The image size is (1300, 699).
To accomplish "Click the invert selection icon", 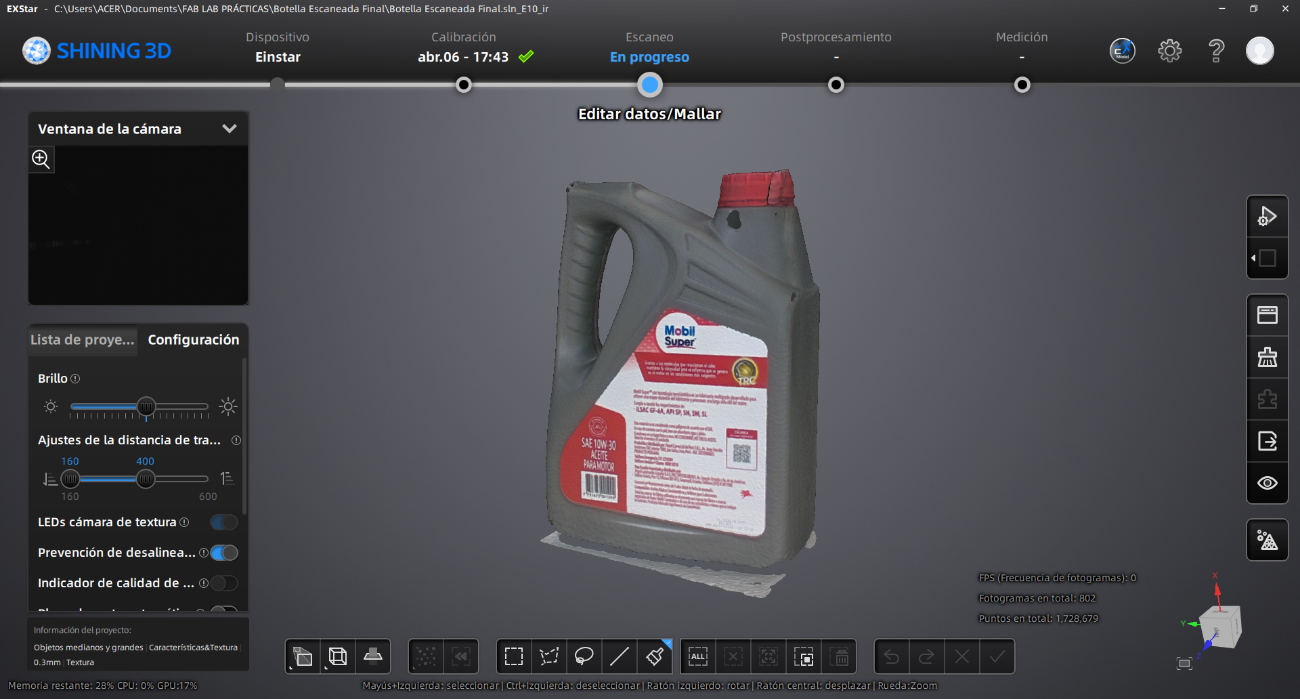I will point(803,657).
